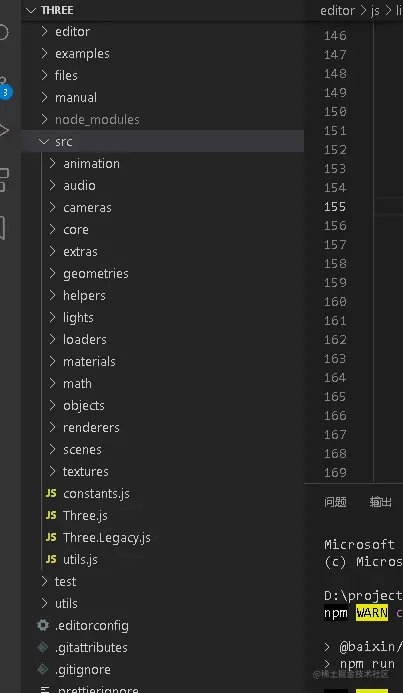Switch to the 输出 panel tab

tap(381, 502)
